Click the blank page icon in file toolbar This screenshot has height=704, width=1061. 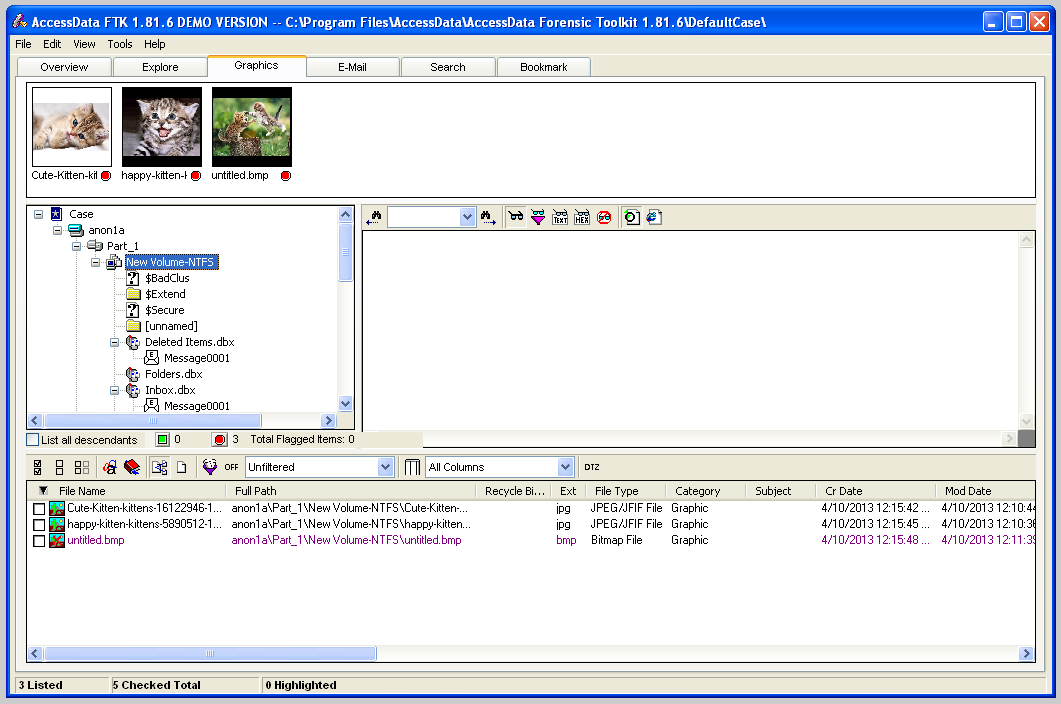[x=181, y=467]
